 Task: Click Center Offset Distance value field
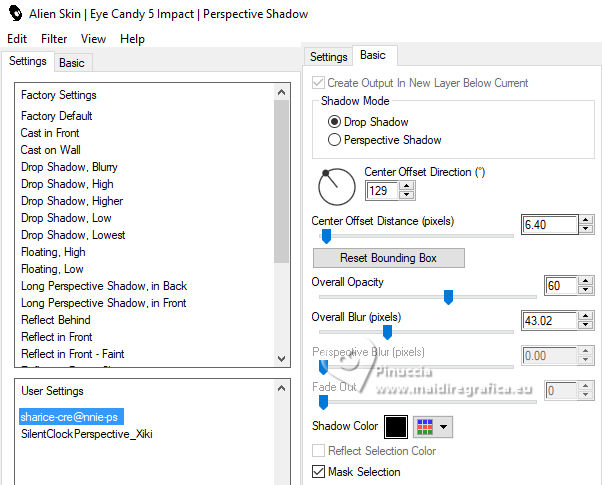(549, 224)
